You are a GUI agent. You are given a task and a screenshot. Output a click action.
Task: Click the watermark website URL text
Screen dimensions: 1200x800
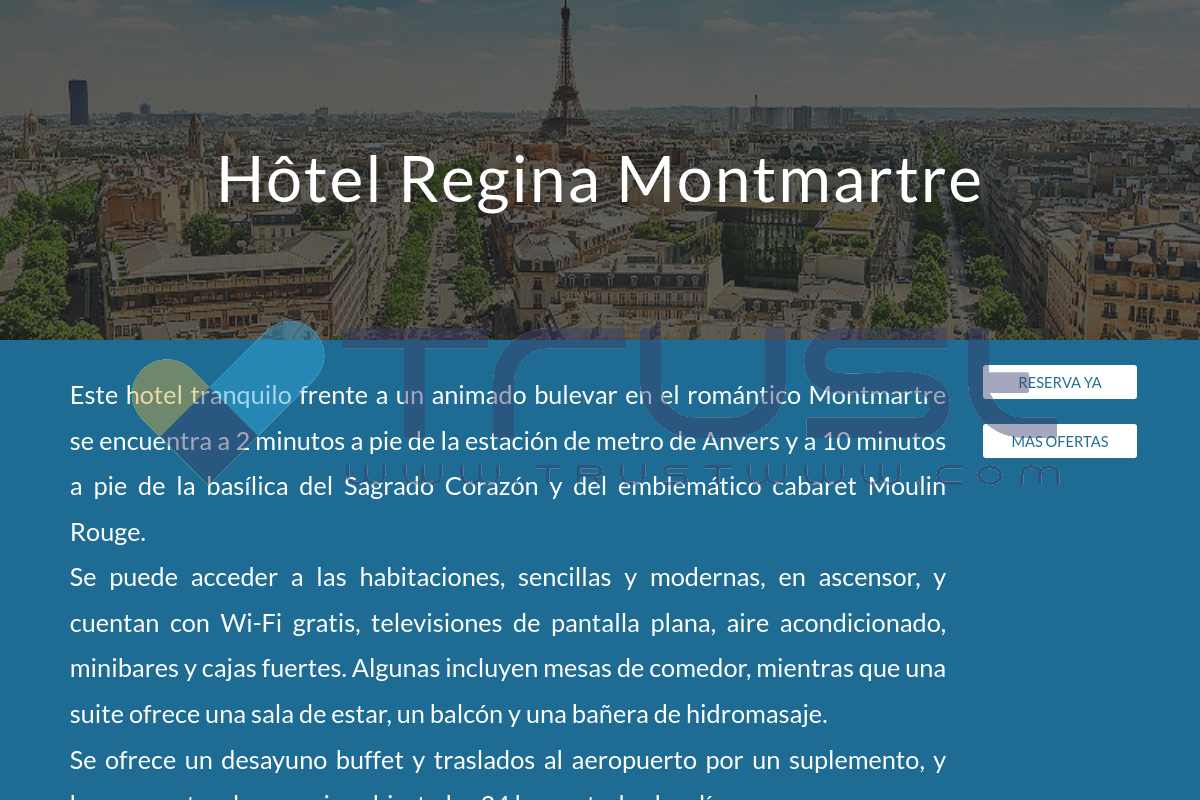click(x=700, y=475)
